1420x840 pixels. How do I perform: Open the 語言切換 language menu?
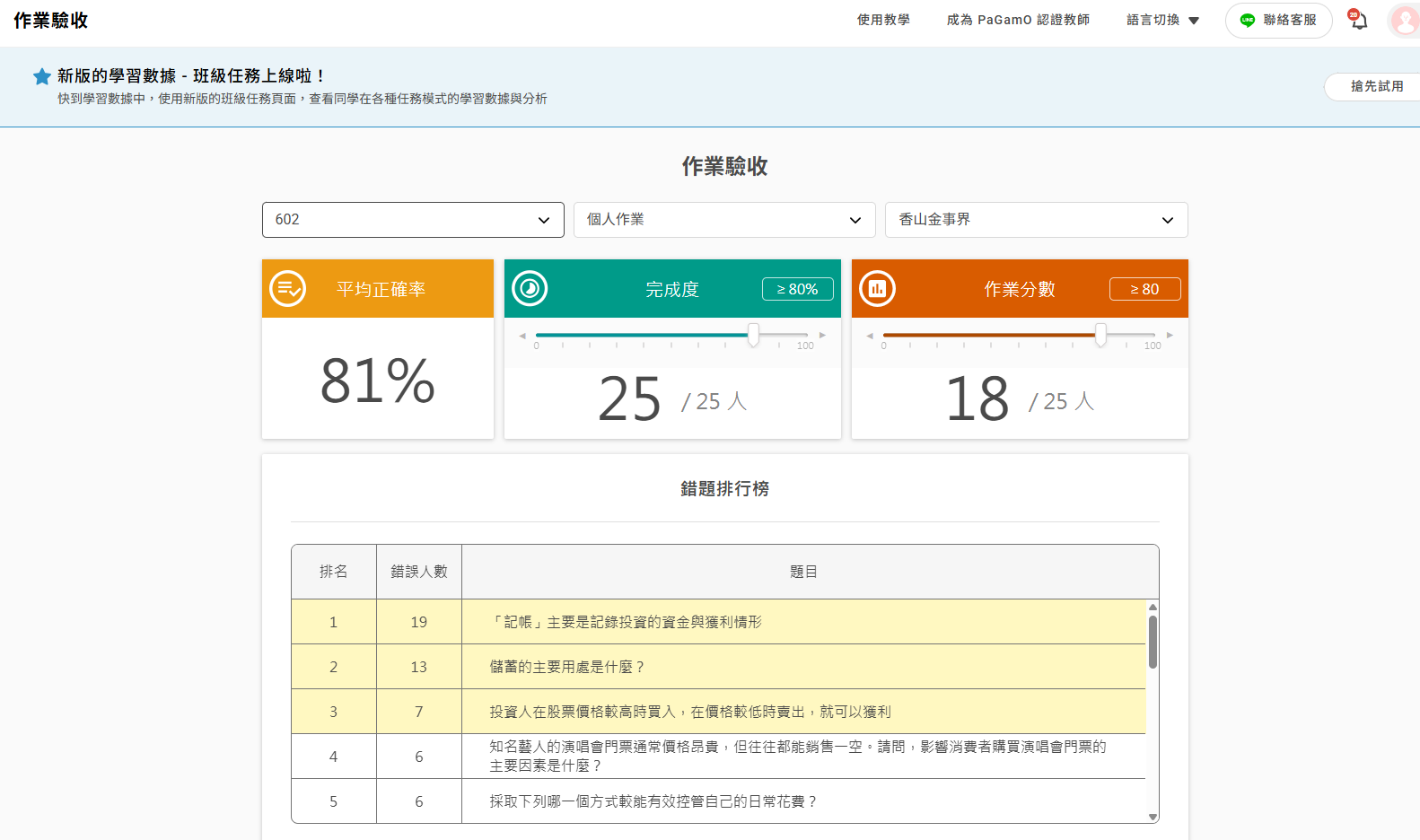[x=1162, y=20]
